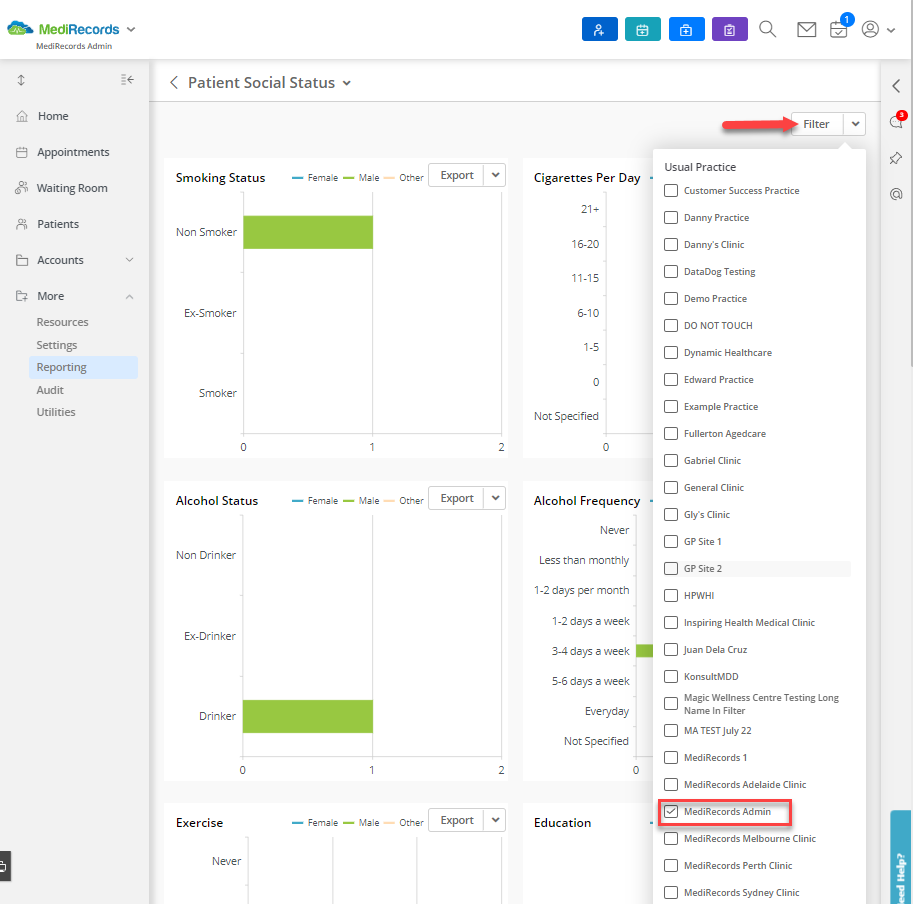This screenshot has width=913, height=904.
Task: Expand the MediRecords practice switcher chevron
Action: click(x=131, y=30)
